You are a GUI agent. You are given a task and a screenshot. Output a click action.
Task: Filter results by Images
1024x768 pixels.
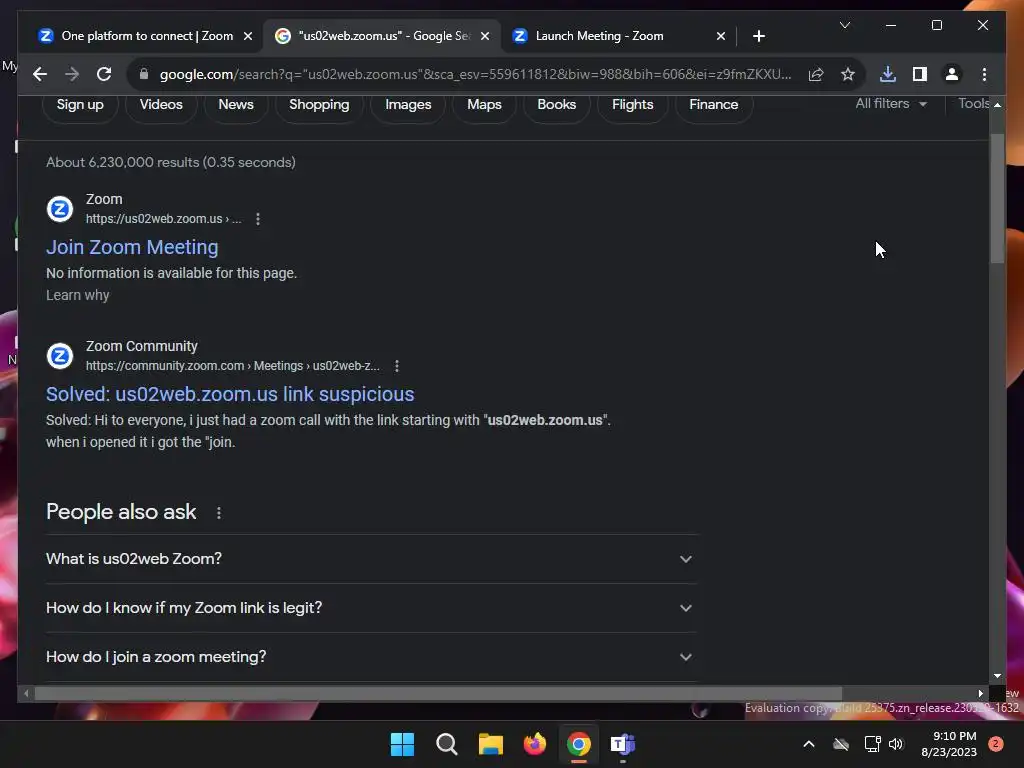click(408, 104)
